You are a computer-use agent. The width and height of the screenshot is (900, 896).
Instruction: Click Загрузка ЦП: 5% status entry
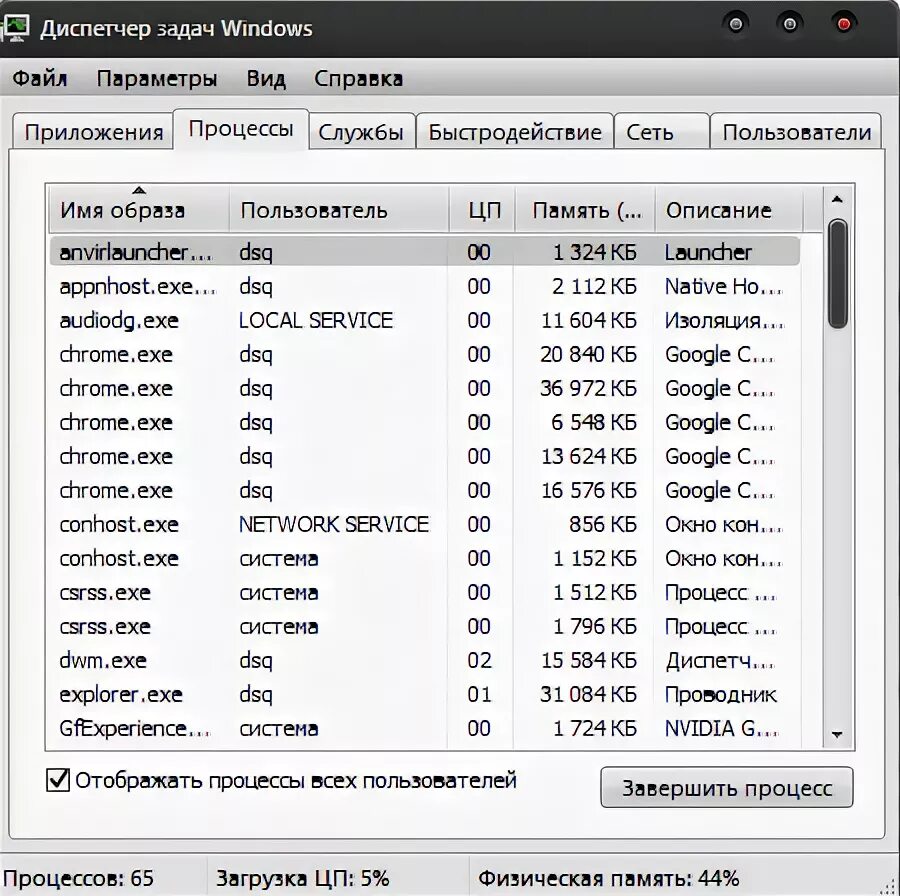click(302, 878)
